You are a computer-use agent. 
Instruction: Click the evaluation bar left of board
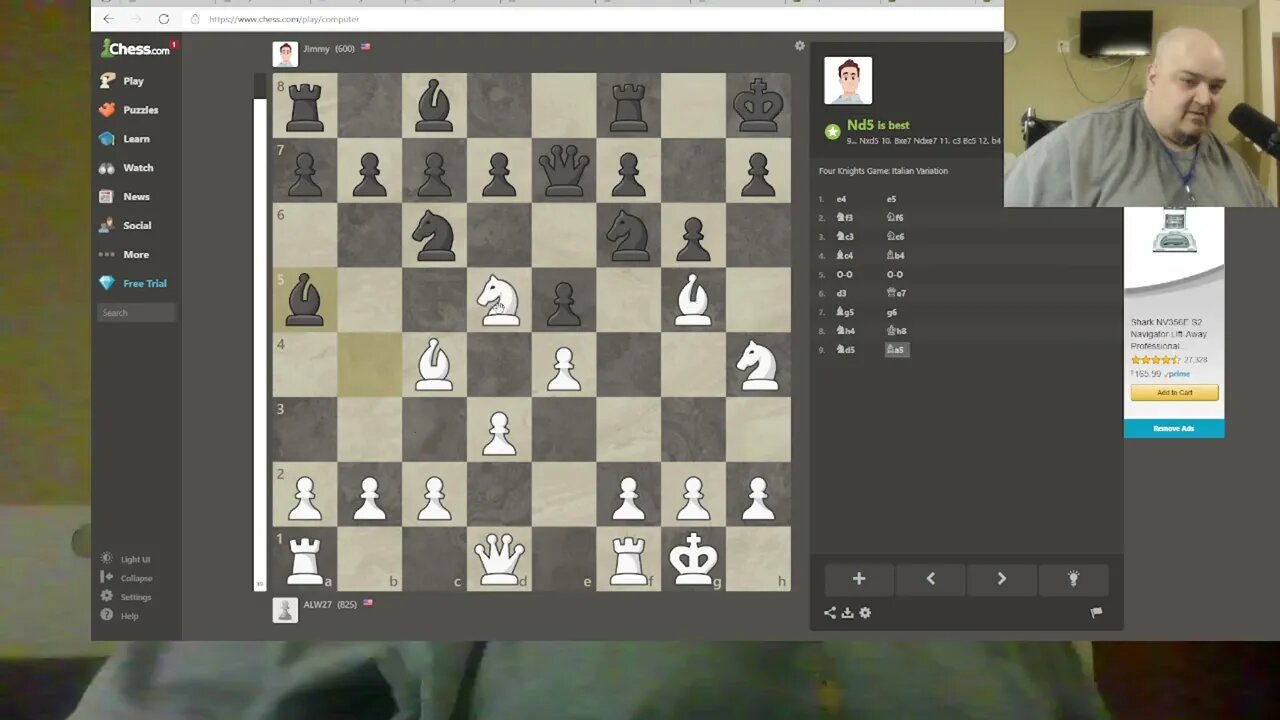click(261, 333)
